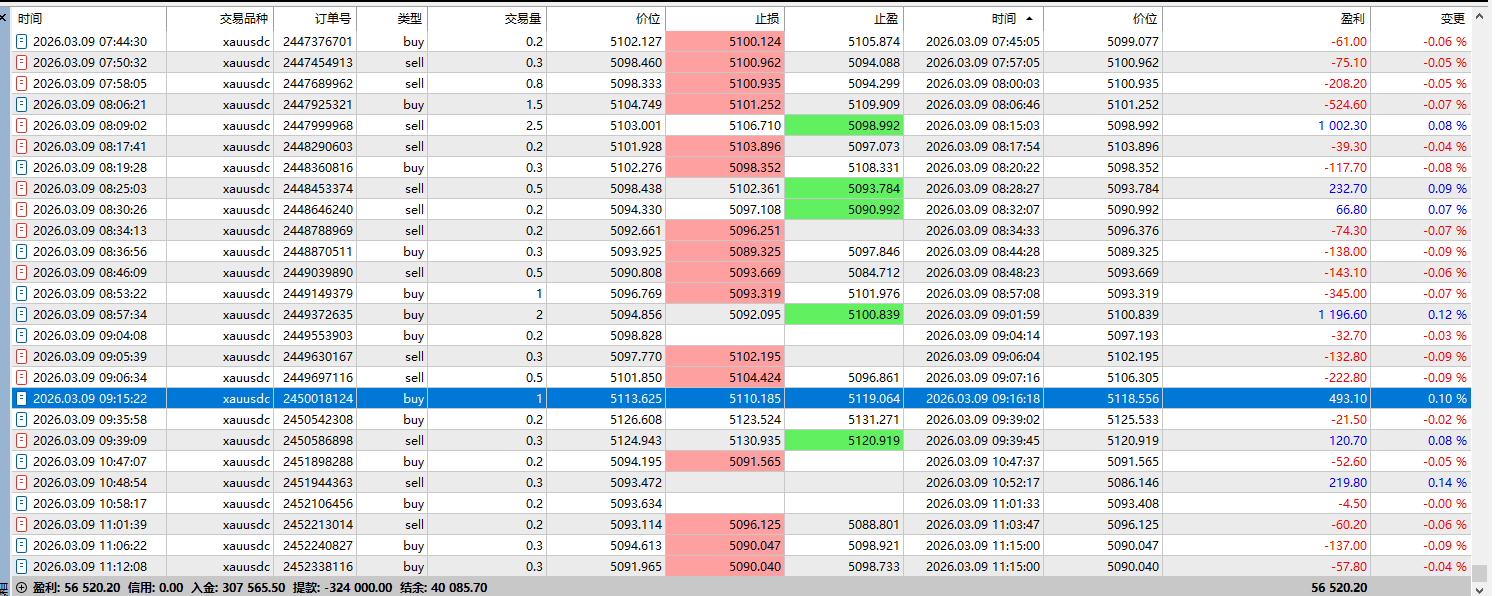This screenshot has width=1500, height=596.
Task: Click the sell icon of the 08:09:02 trade
Action: pos(22,125)
